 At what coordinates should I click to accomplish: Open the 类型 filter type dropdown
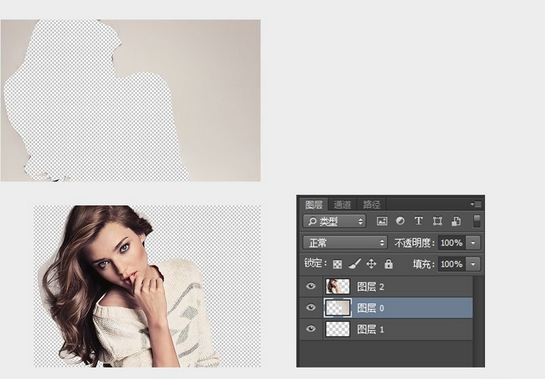pos(334,221)
